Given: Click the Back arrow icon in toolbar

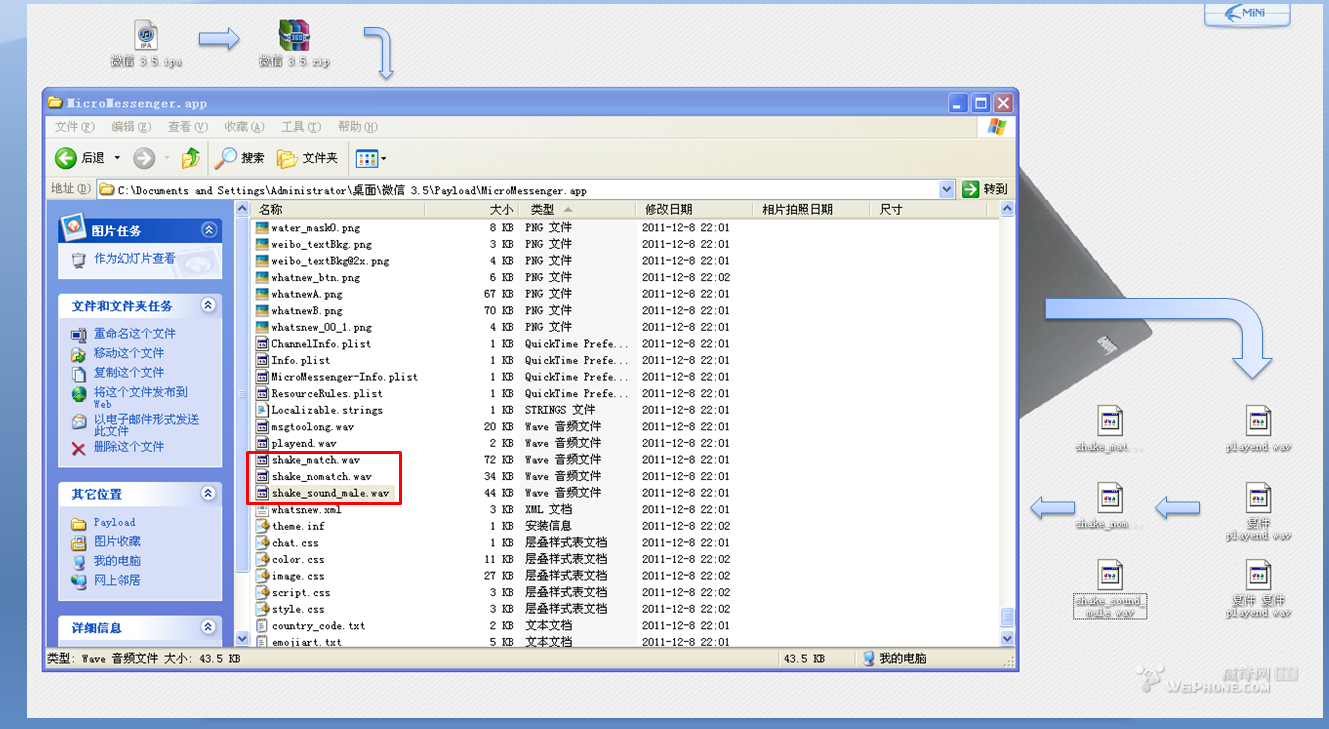Looking at the screenshot, I should coord(66,158).
